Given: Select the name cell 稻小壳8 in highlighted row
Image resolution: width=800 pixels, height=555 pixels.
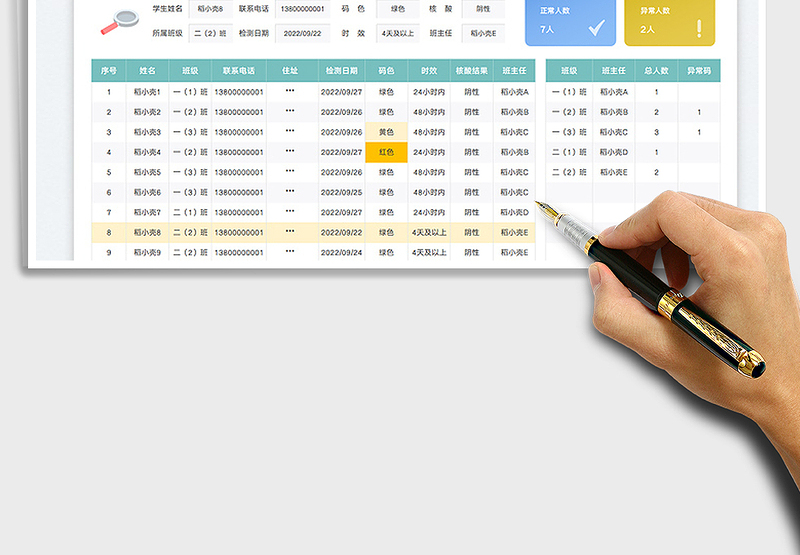Looking at the screenshot, I should [147, 232].
